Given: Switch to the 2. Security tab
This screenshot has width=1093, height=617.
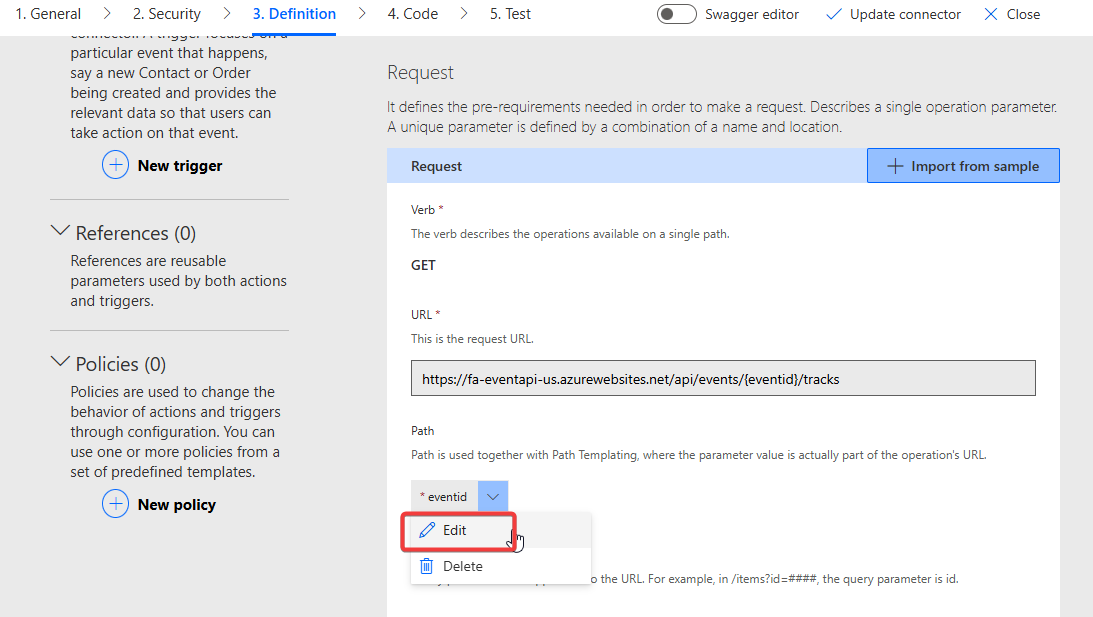Looking at the screenshot, I should 166,13.
